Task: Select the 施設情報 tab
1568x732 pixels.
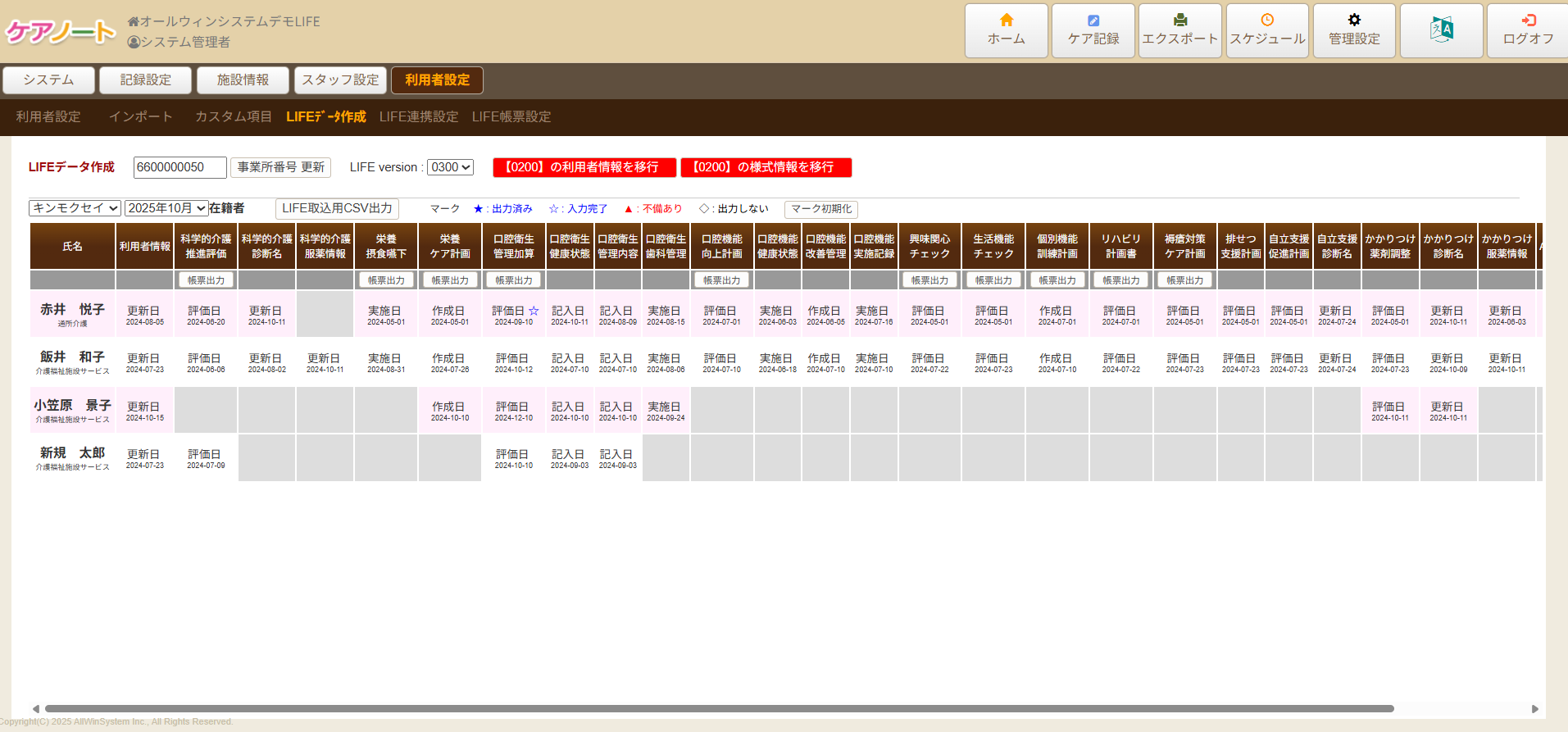Action: pyautogui.click(x=243, y=80)
